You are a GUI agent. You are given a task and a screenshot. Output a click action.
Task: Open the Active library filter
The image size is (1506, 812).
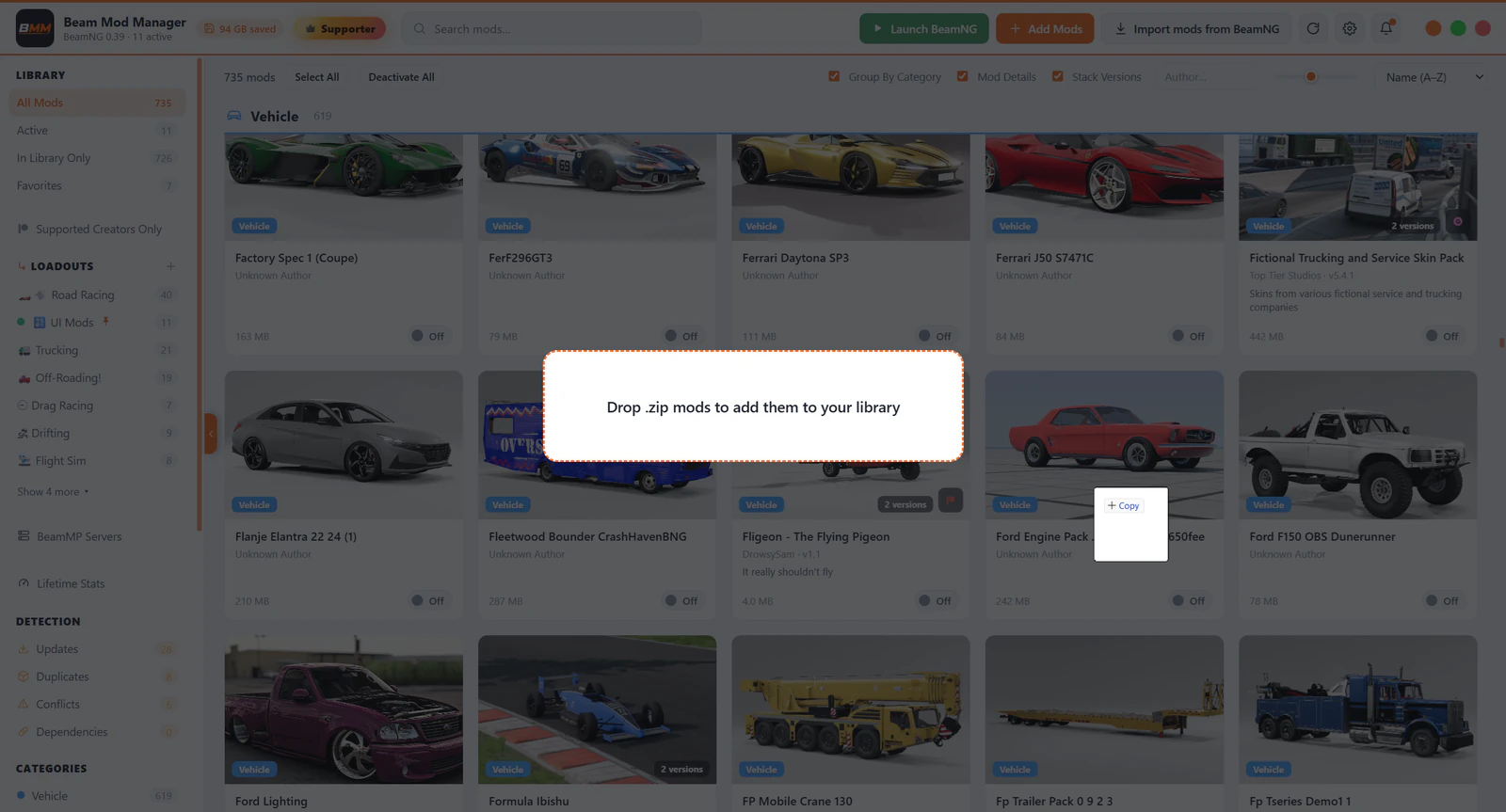click(x=97, y=131)
